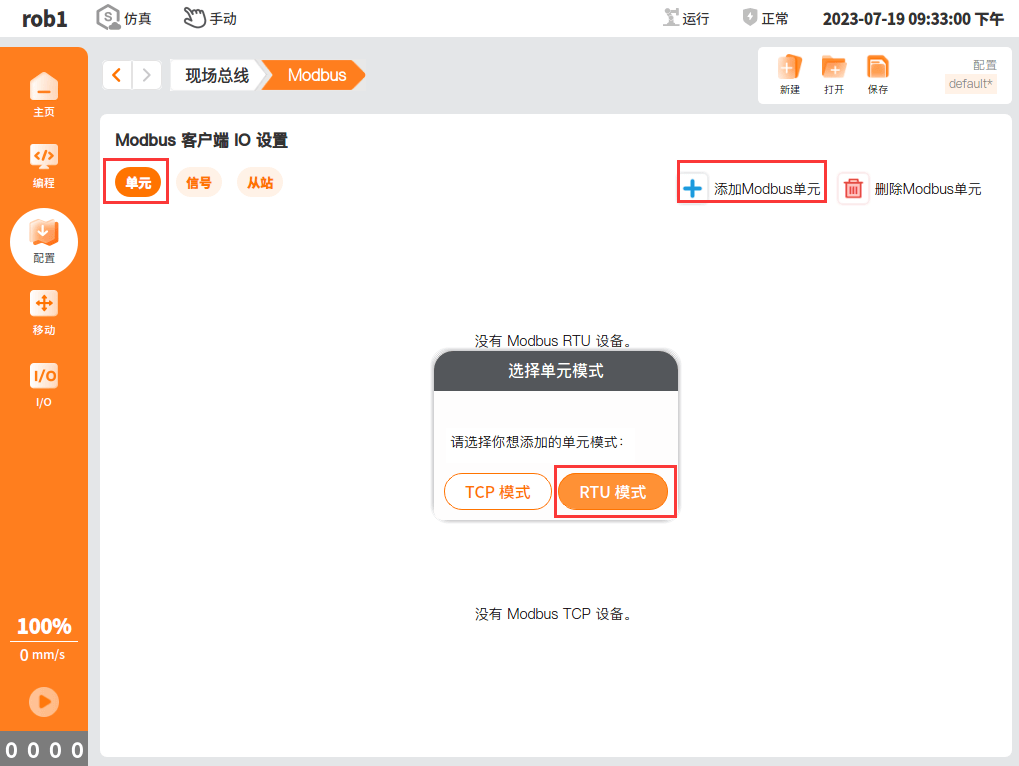The height and width of the screenshot is (766, 1019).
Task: Switch to the 从站 slave tab
Action: point(260,183)
